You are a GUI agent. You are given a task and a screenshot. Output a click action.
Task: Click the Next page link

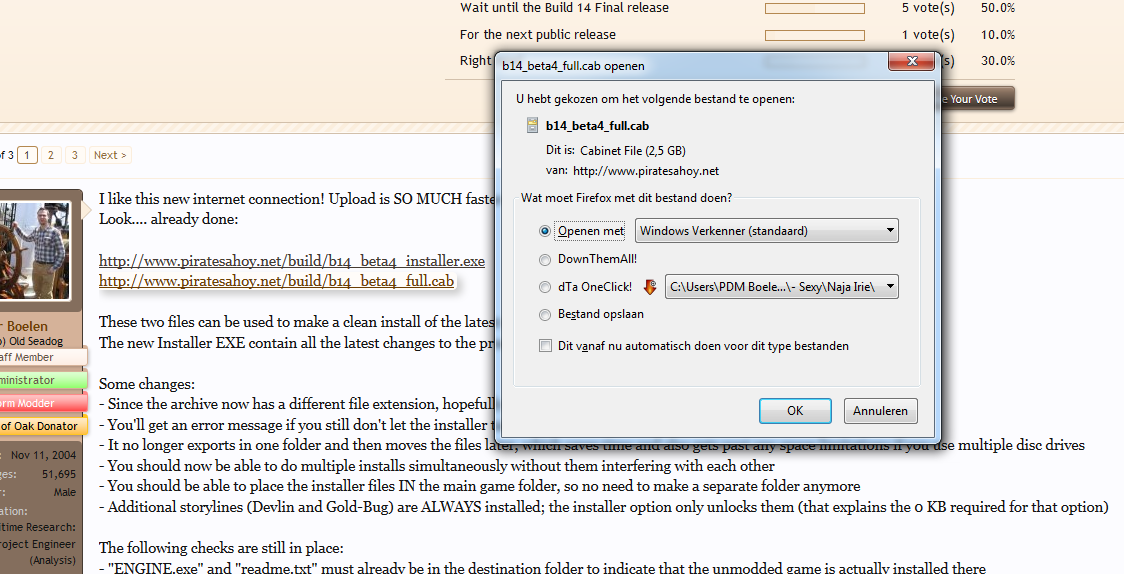110,155
